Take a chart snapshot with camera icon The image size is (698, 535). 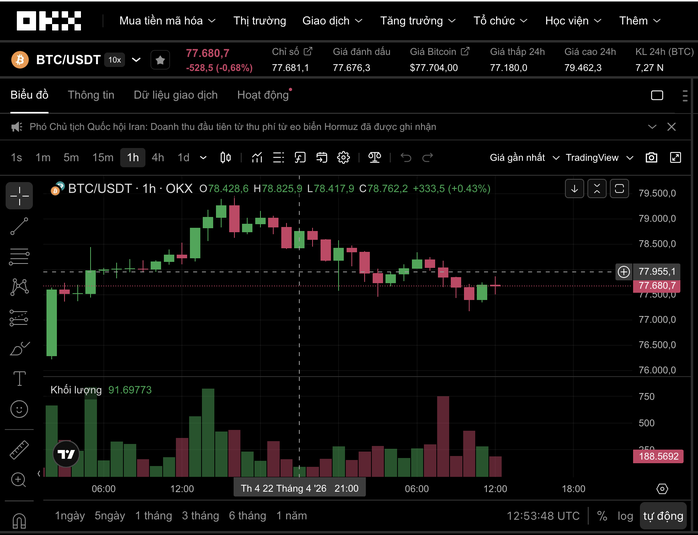click(x=652, y=157)
